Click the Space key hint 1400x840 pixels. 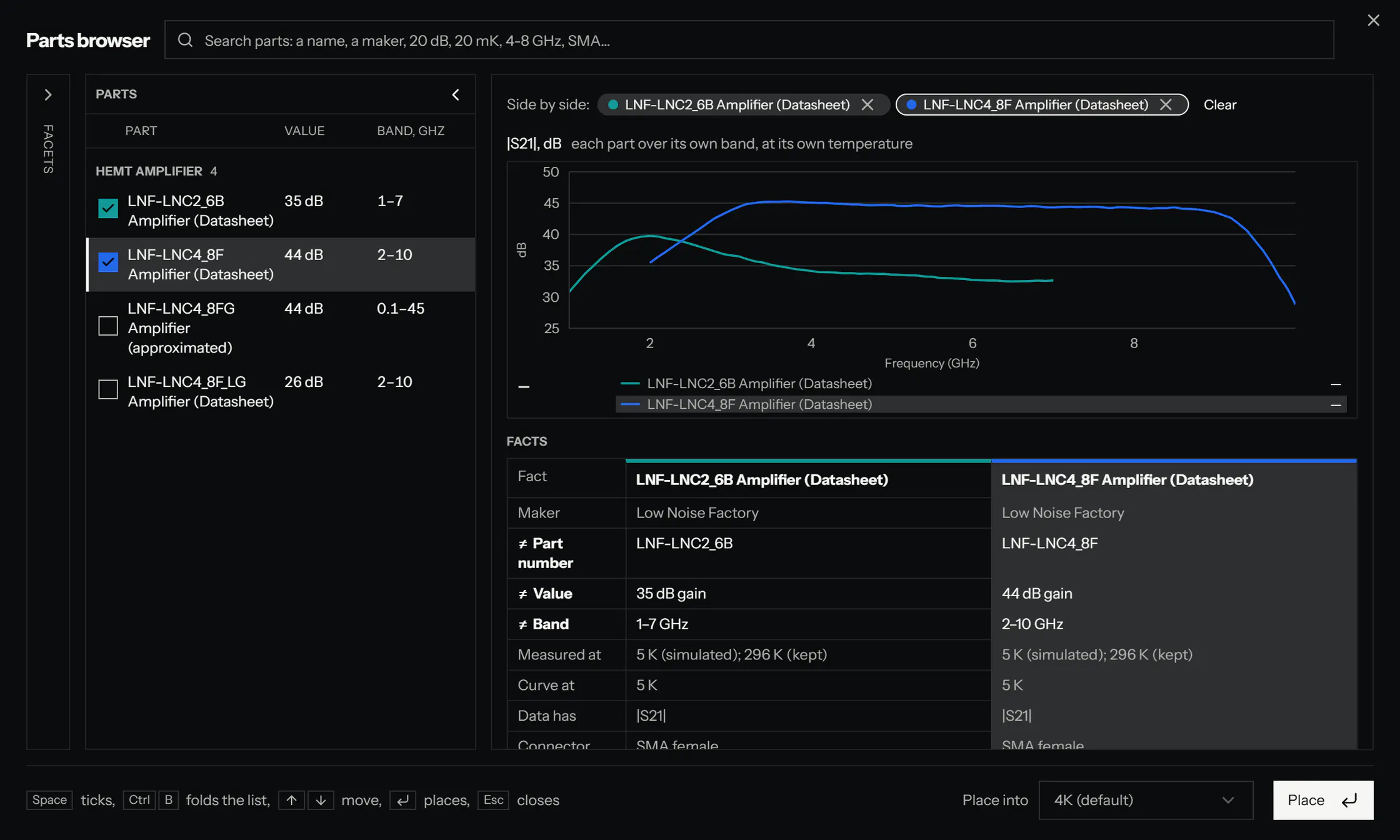pos(49,800)
